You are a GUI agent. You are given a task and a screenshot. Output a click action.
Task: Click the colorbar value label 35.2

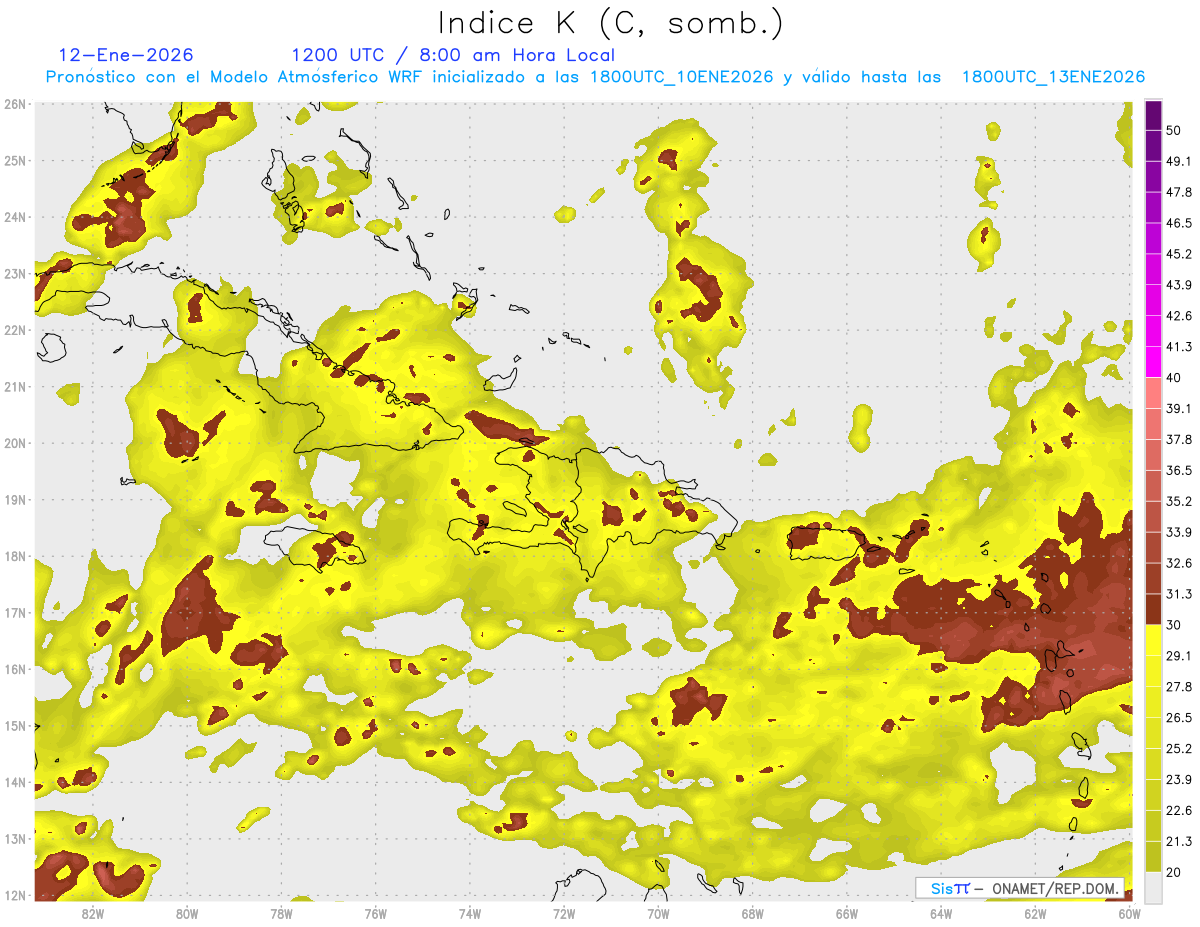pos(1179,501)
